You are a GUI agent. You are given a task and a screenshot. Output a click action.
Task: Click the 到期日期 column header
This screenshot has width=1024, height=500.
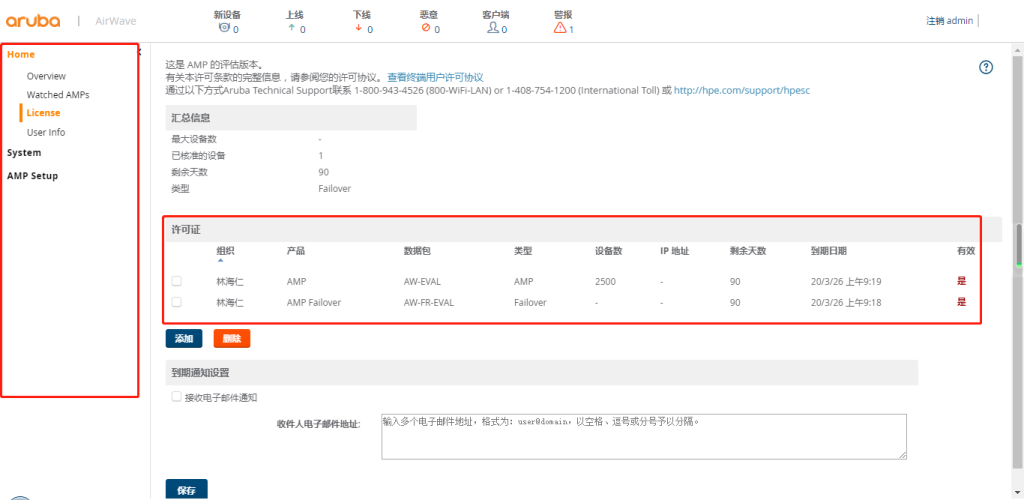[x=829, y=251]
